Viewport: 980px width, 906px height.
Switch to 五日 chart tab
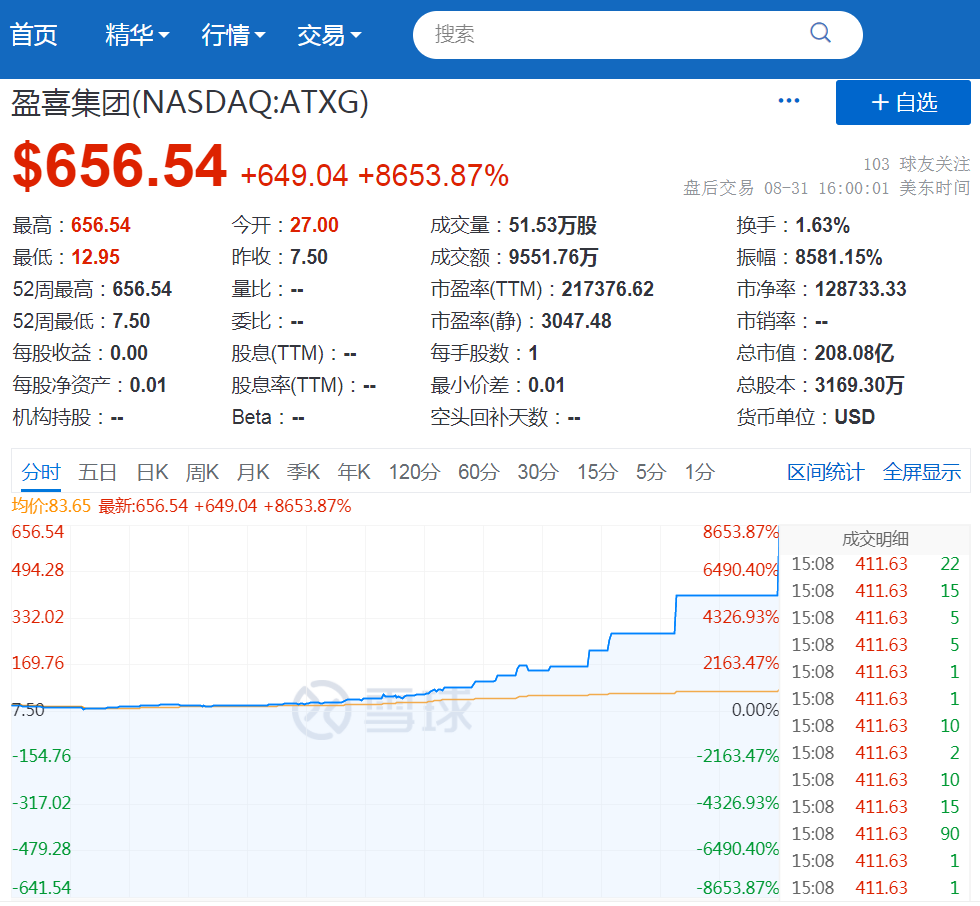(98, 472)
